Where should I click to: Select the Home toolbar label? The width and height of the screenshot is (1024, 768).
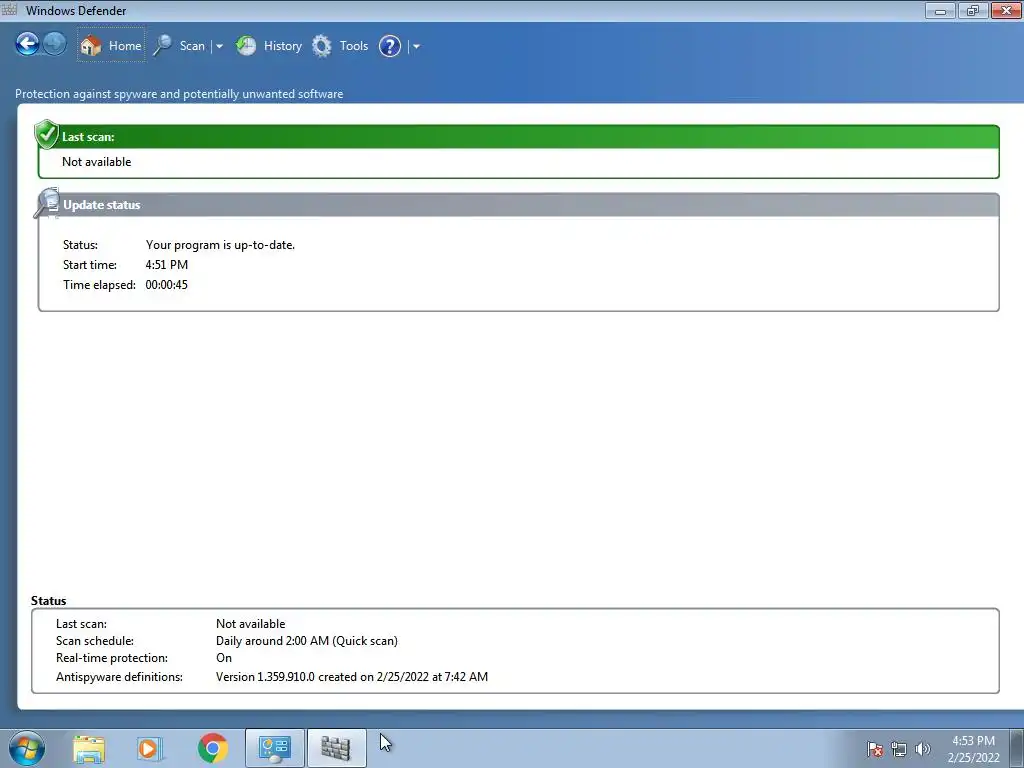coord(125,46)
